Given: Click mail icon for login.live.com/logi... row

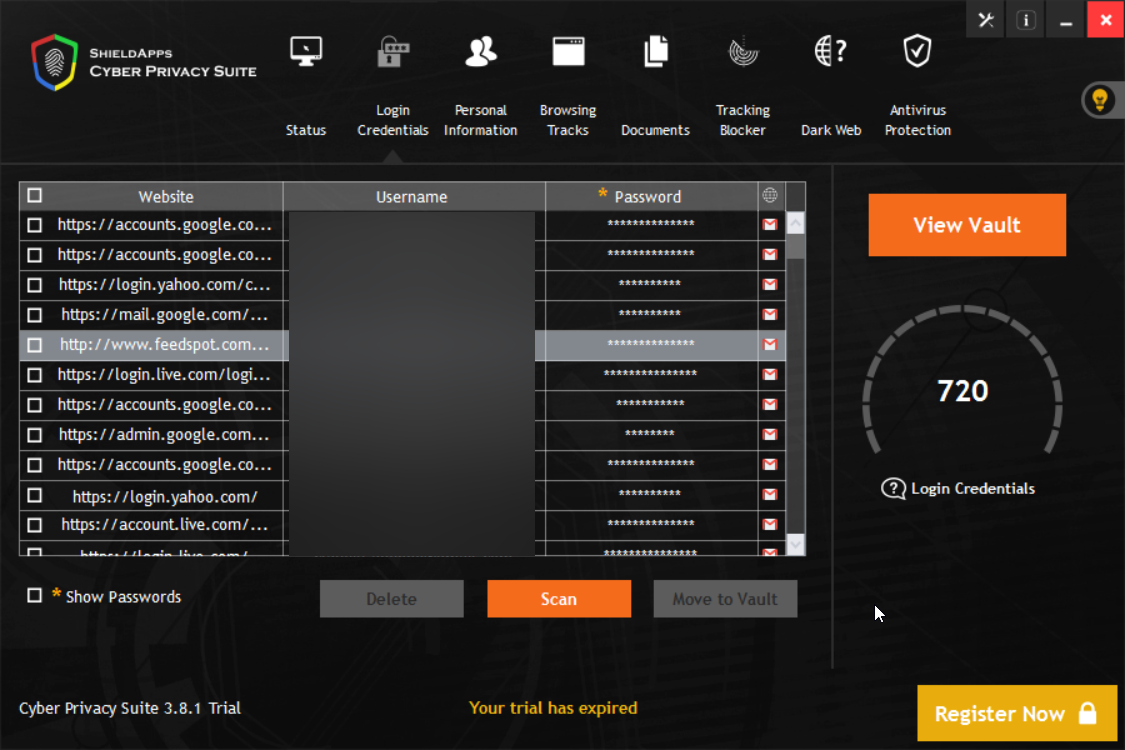Looking at the screenshot, I should [770, 375].
